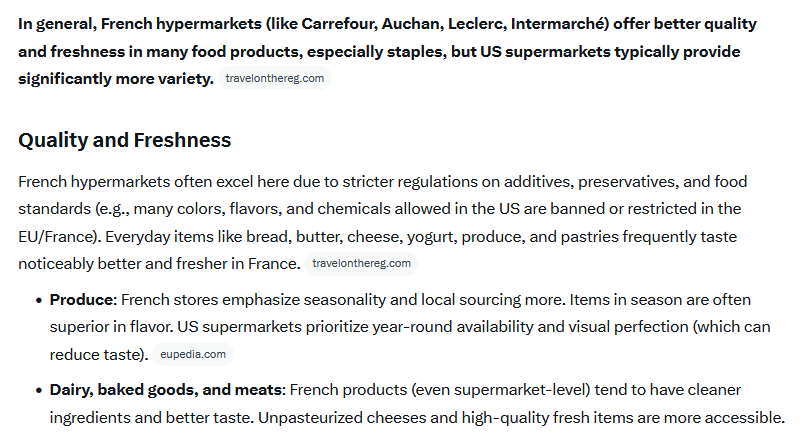
Task: Open the eupedia.com source chip
Action: tap(193, 354)
